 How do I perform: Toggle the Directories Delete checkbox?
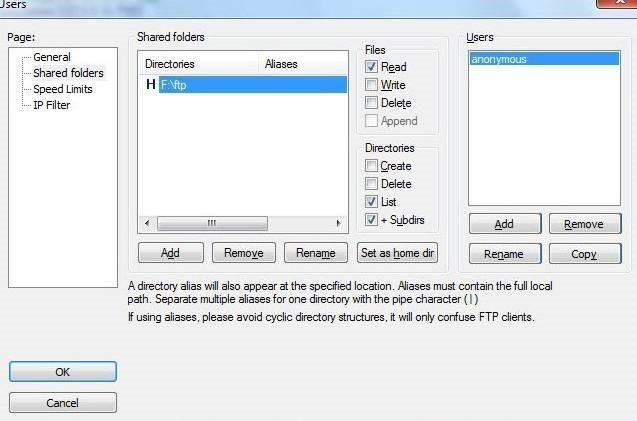(x=372, y=184)
